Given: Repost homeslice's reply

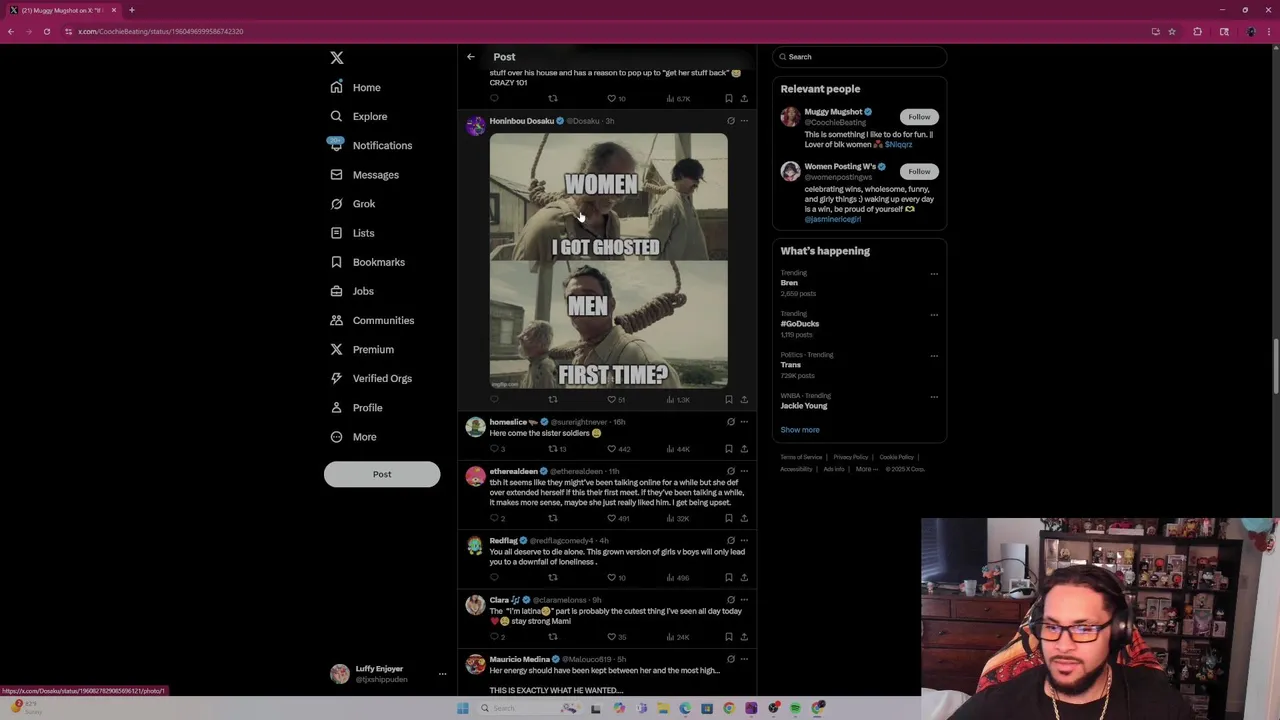Looking at the screenshot, I should (x=552, y=449).
